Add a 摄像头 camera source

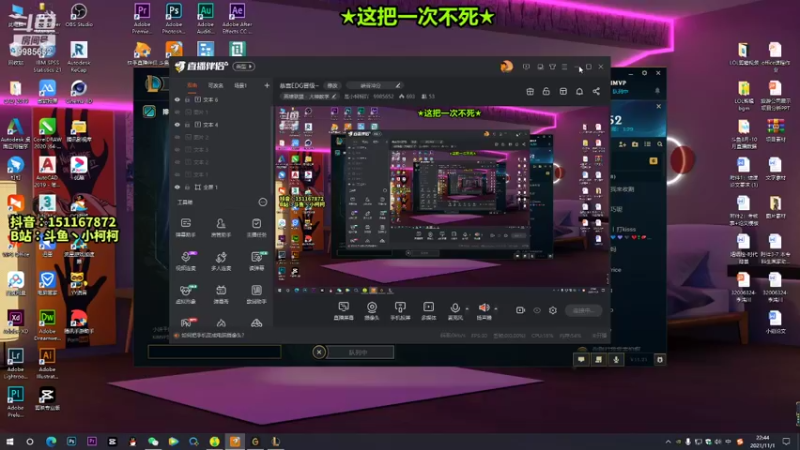click(x=372, y=310)
